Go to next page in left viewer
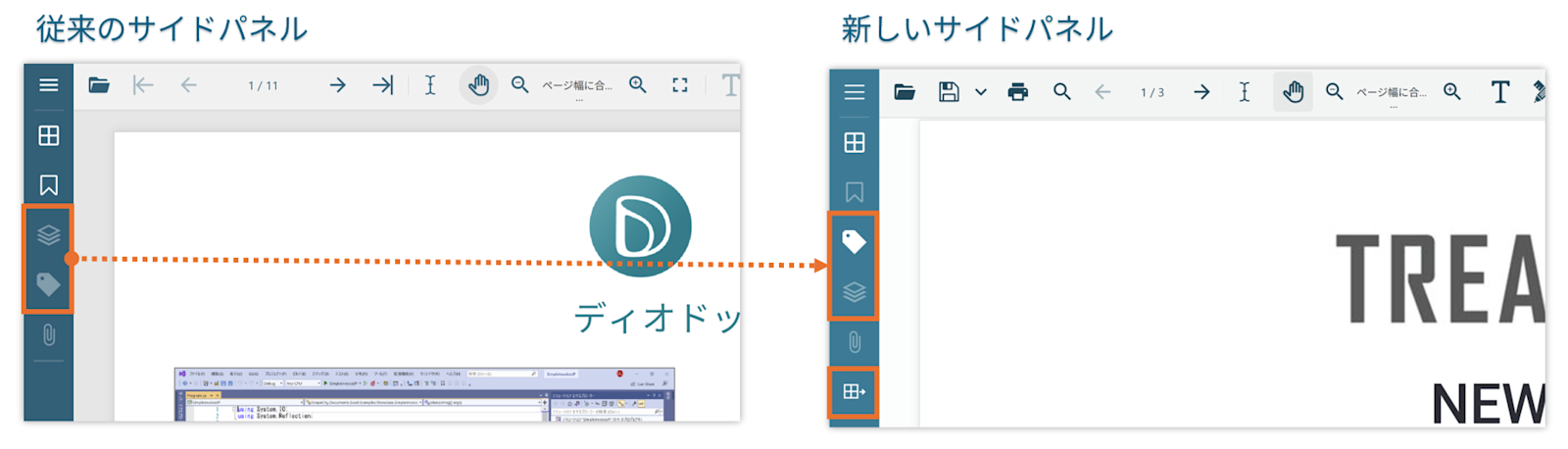 [337, 85]
